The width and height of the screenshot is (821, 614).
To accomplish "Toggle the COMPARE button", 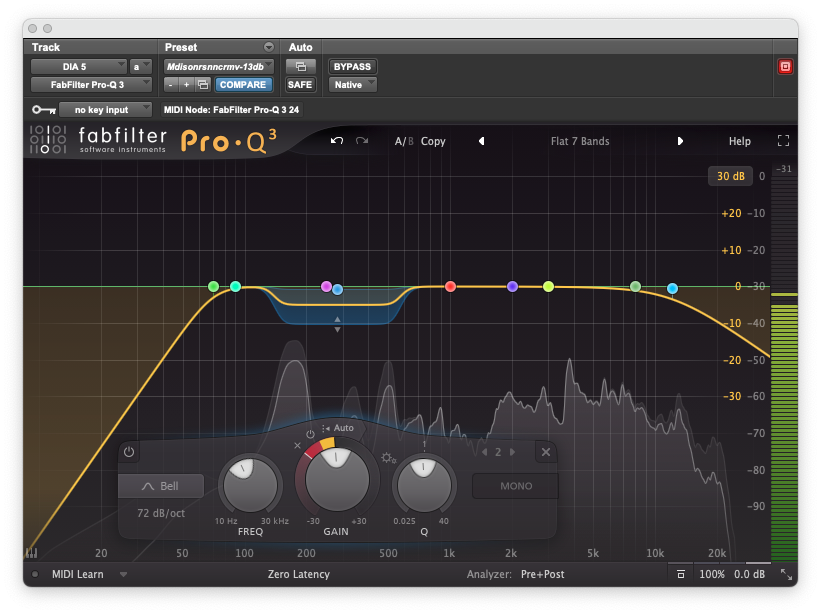I will (243, 84).
